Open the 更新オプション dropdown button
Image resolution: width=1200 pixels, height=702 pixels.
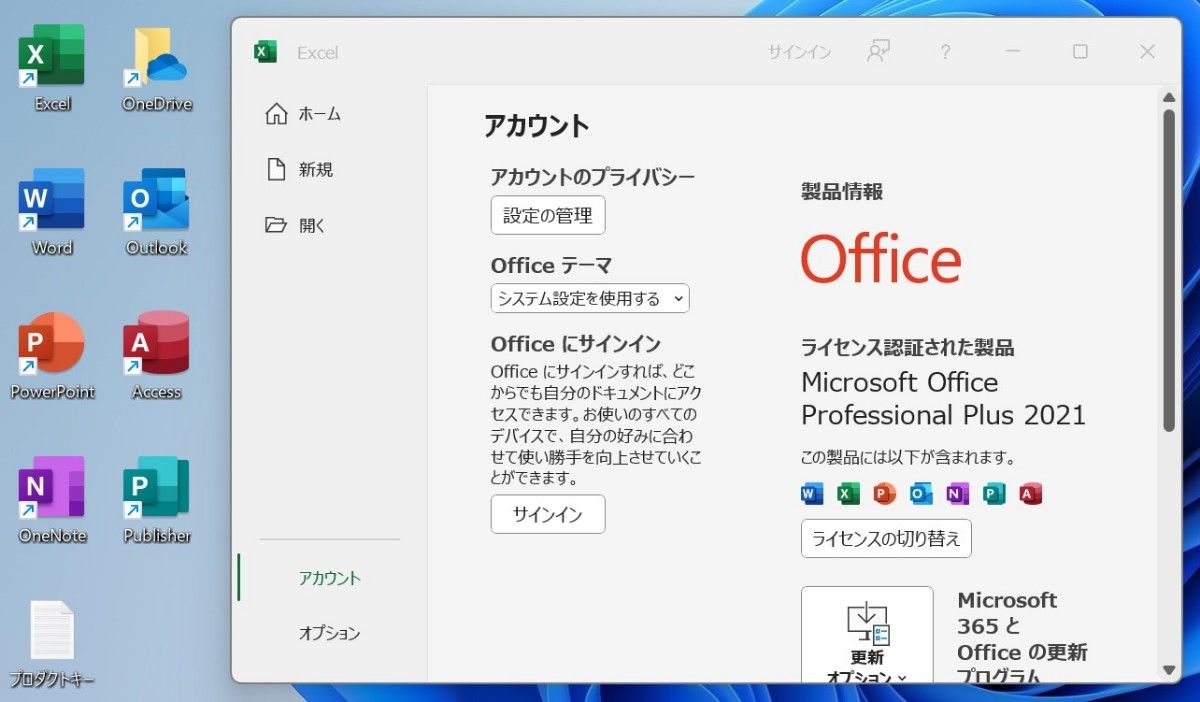pyautogui.click(x=867, y=636)
